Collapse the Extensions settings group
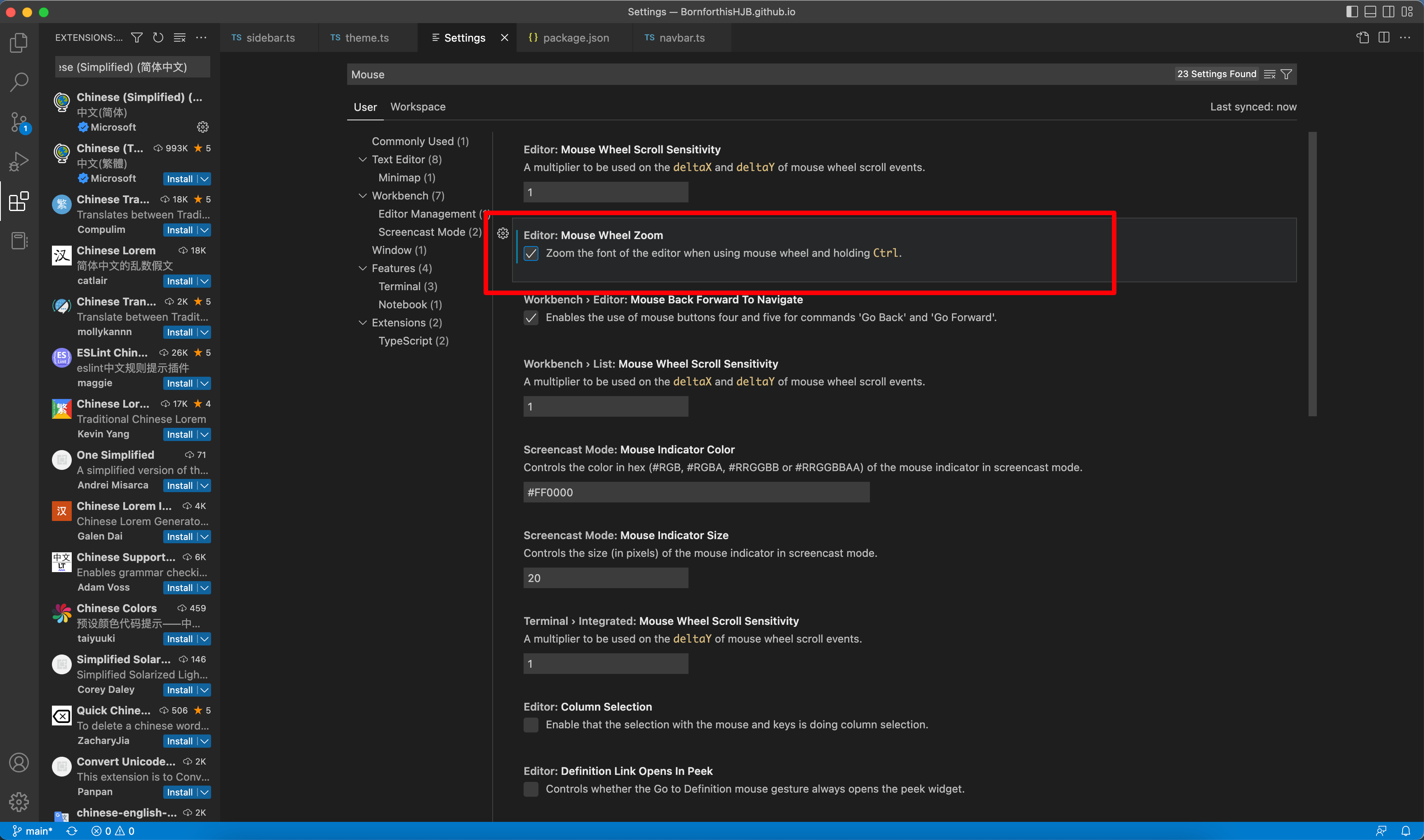 362,323
